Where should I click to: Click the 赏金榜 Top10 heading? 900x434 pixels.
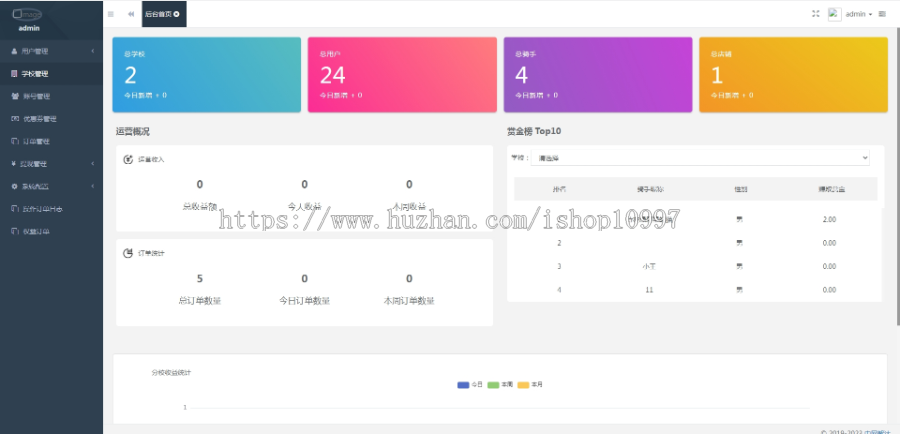(534, 131)
